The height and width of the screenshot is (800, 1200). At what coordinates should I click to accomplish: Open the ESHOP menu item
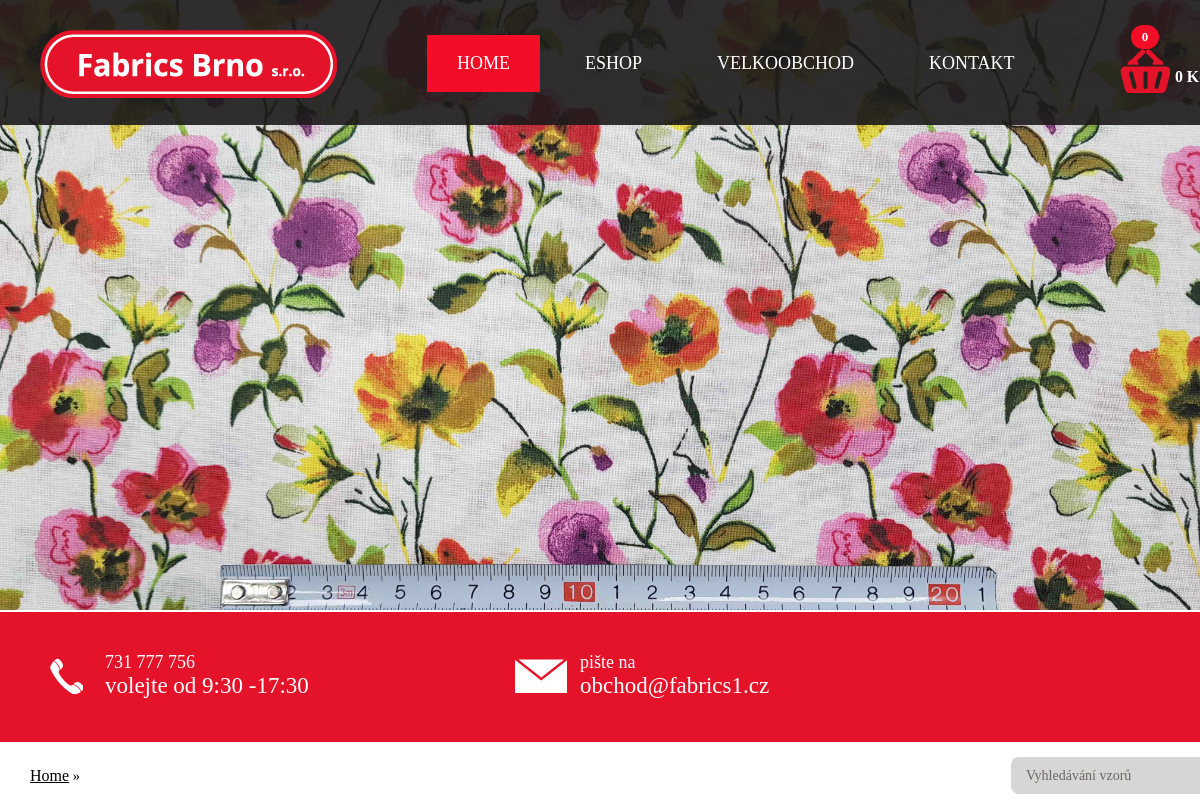coord(613,63)
